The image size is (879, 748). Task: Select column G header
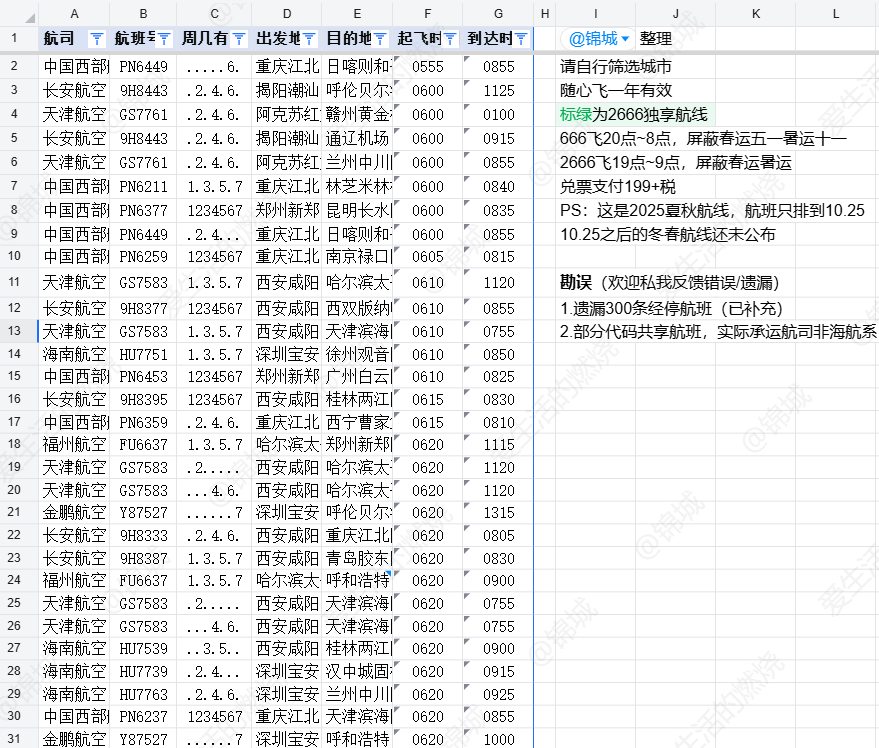pyautogui.click(x=498, y=13)
